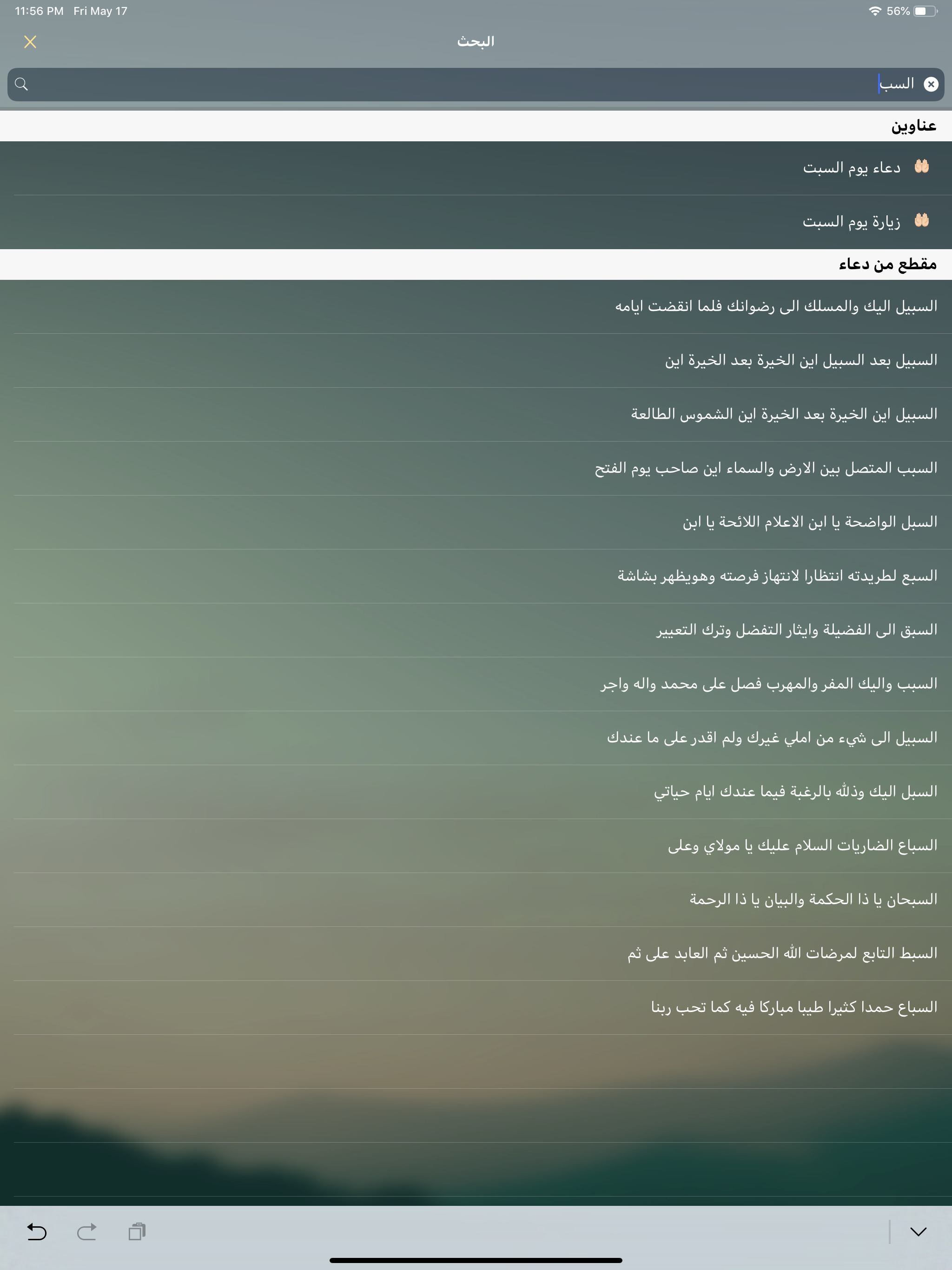Select result السبق الى الفضيلة وايثار التفضل
952x1270 pixels.
pyautogui.click(x=476, y=630)
